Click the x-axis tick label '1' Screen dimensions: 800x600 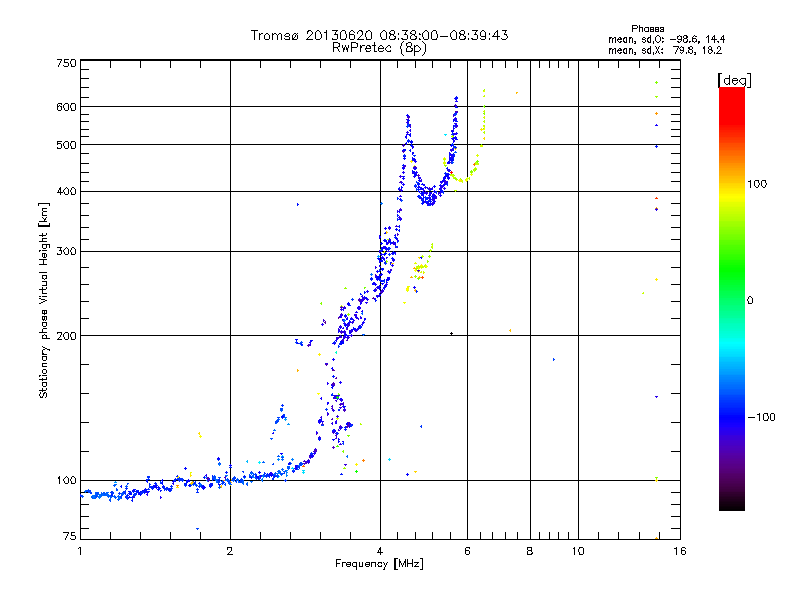pyautogui.click(x=80, y=551)
